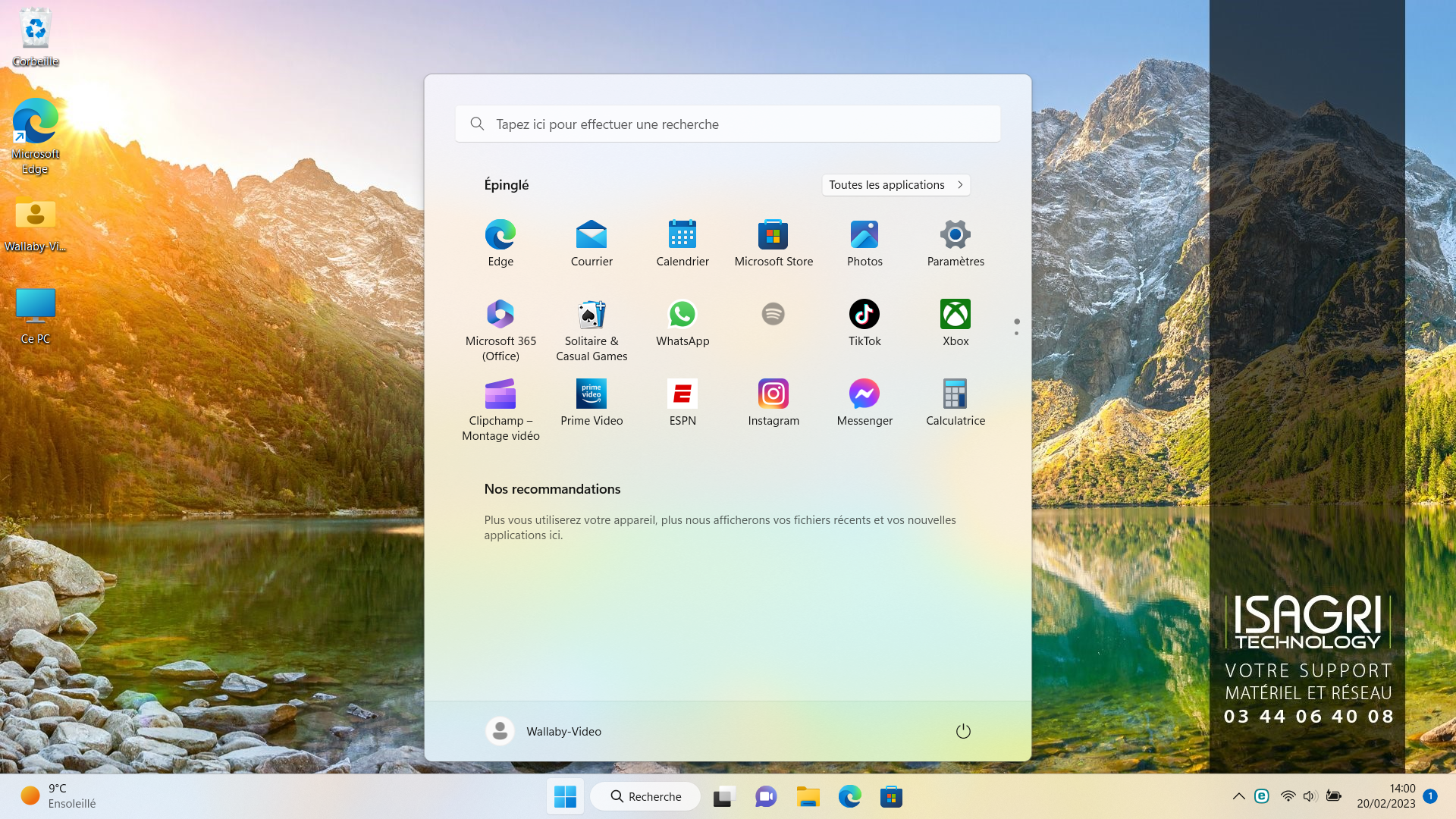Launch WhatsApp from pinned apps

(682, 323)
